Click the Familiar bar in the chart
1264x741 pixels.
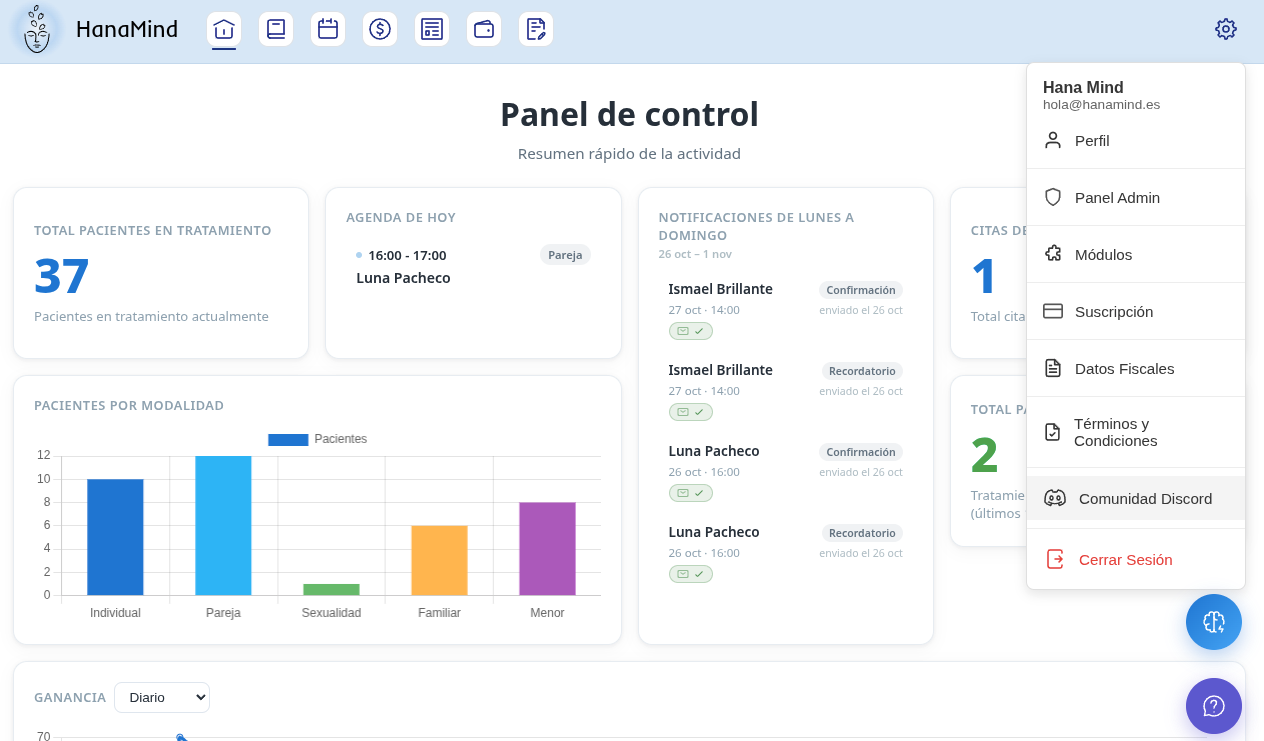click(x=439, y=560)
